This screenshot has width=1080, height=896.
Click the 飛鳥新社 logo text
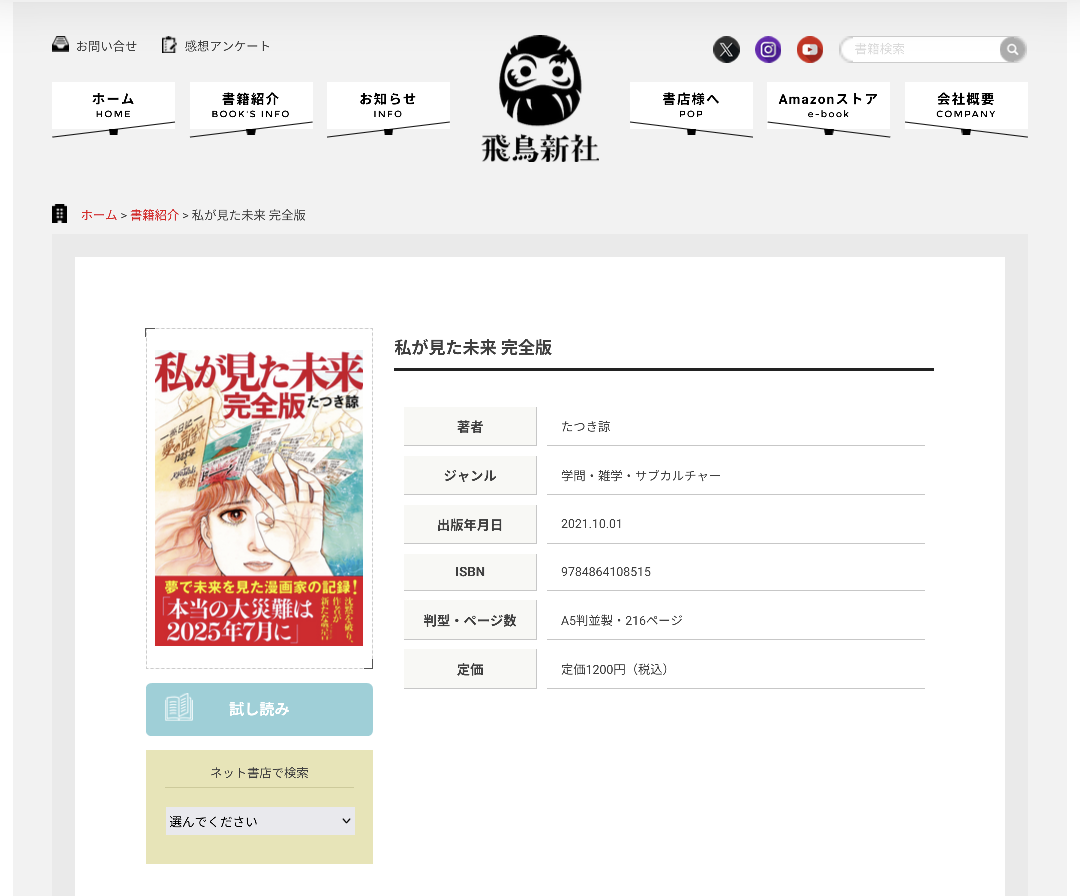pos(540,149)
